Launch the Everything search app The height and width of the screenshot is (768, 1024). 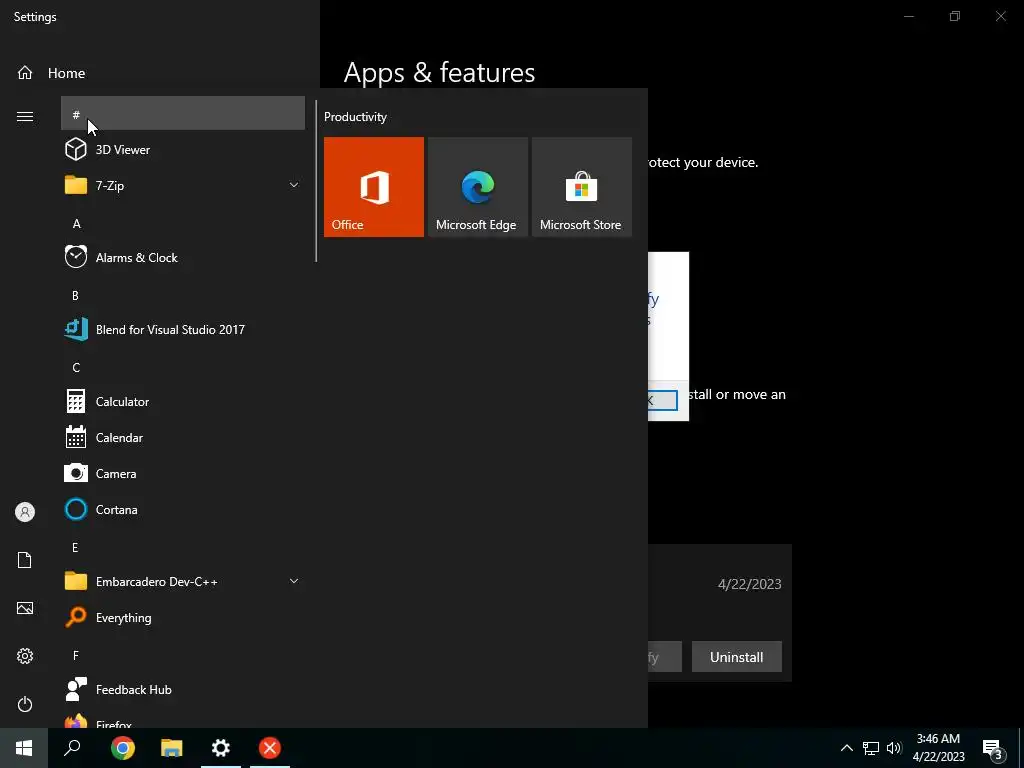coord(183,617)
